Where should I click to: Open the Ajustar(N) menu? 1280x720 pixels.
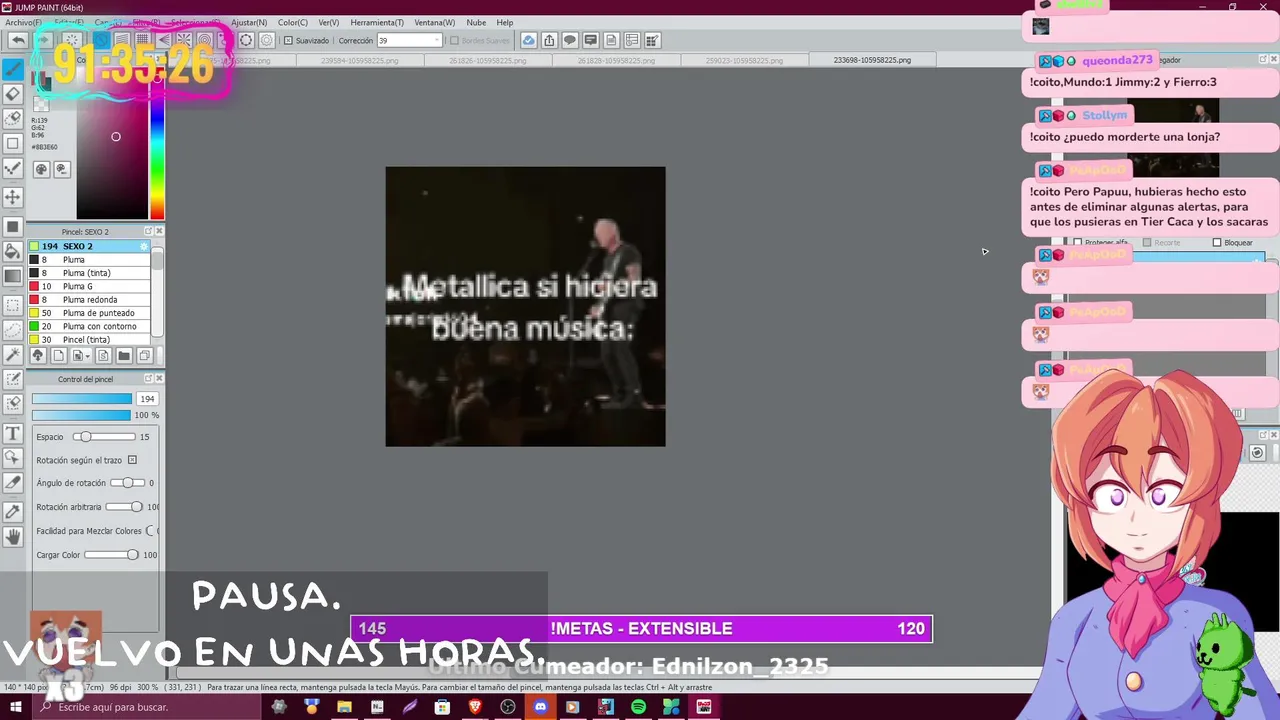[249, 22]
